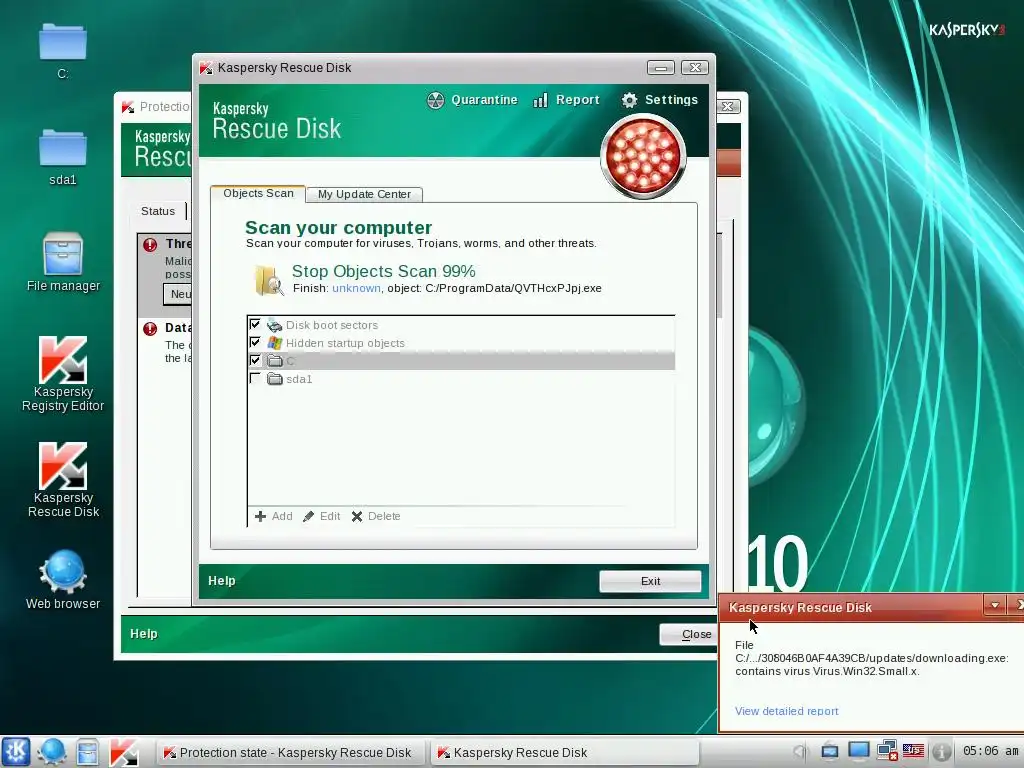This screenshot has height=768, width=1024.
Task: Open Kaspersky Rescue Disk desktop shortcut
Action: (x=63, y=480)
